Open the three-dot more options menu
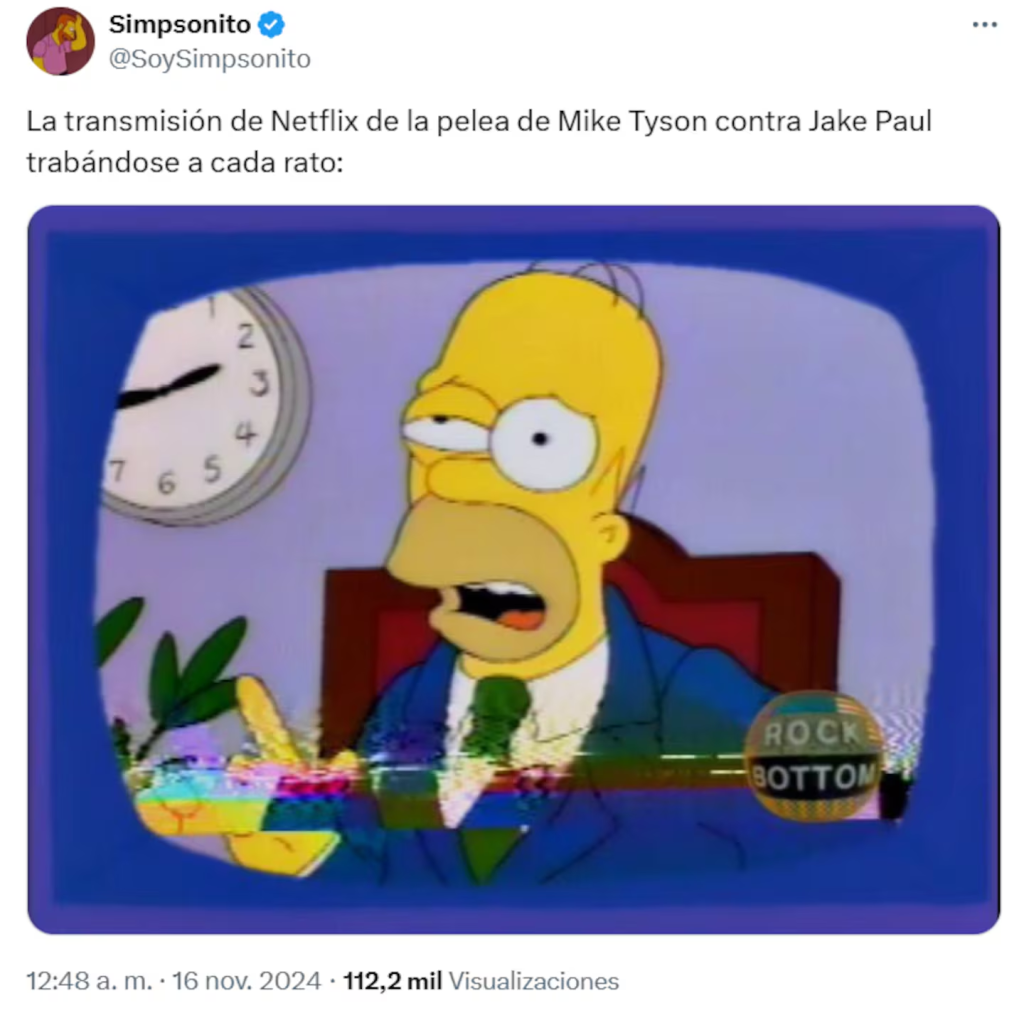 pos(984,25)
